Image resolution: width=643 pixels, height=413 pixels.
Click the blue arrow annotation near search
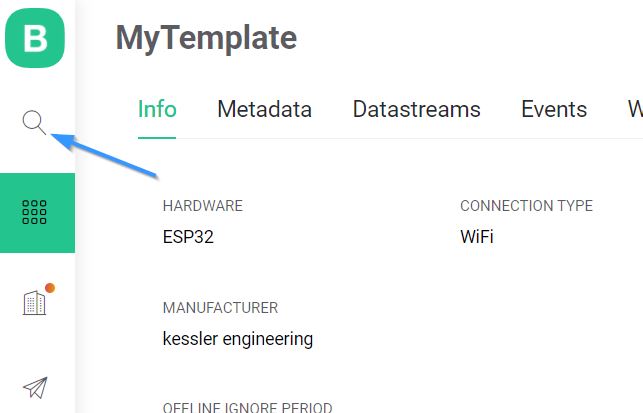[105, 156]
